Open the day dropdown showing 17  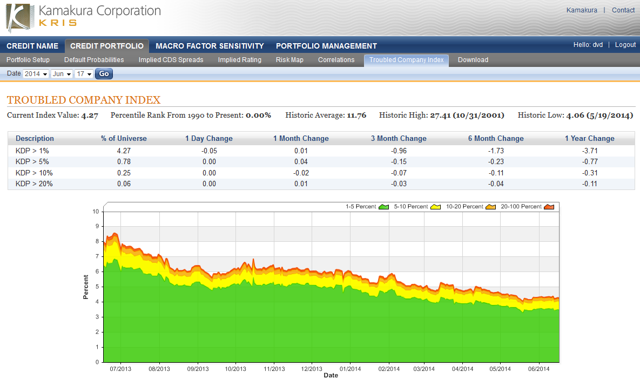[84, 74]
